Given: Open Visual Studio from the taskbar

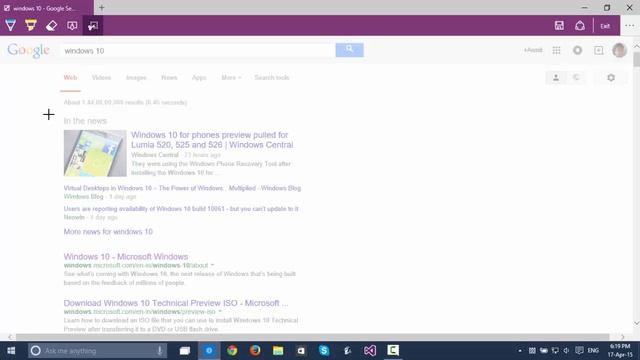Looking at the screenshot, I should [x=370, y=351].
